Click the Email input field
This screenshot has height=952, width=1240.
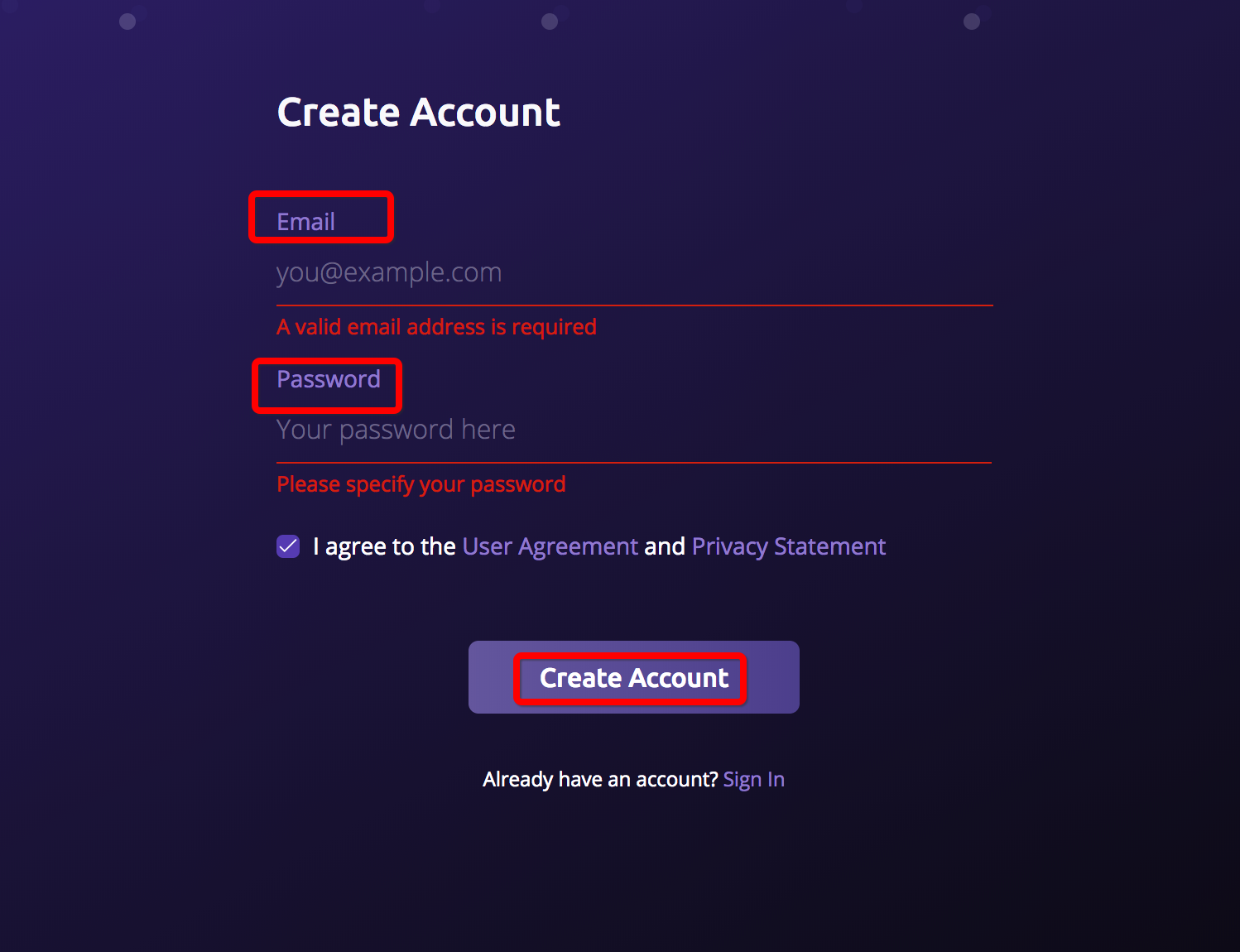pos(633,272)
